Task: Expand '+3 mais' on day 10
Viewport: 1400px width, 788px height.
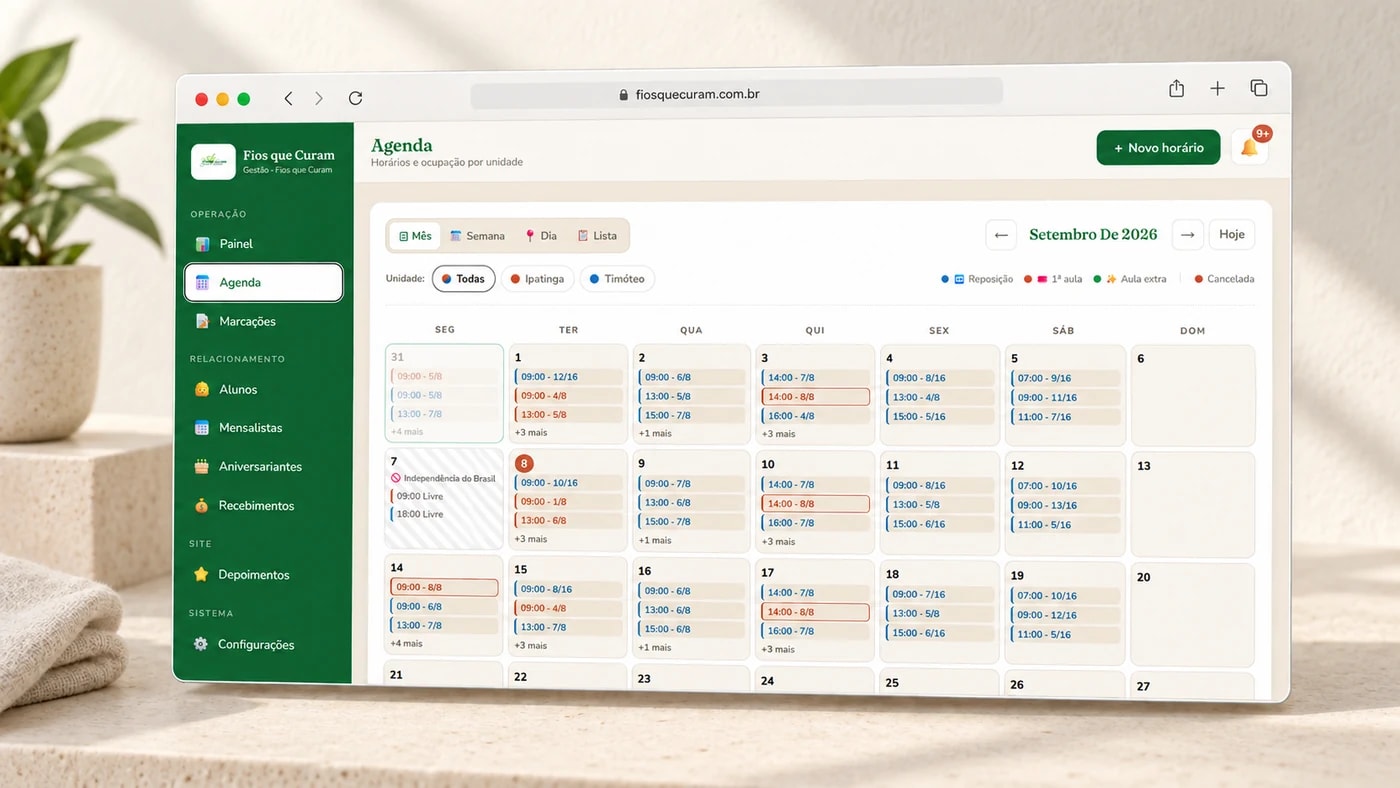Action: coord(778,541)
